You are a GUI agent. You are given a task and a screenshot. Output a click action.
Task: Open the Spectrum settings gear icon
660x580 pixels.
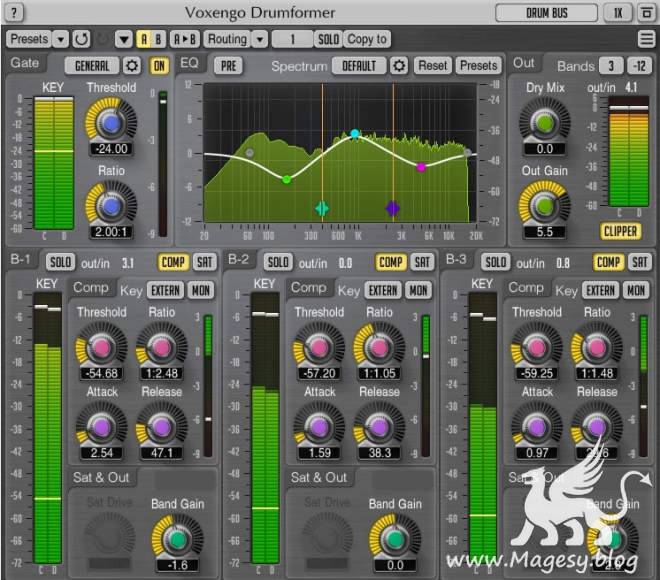(399, 66)
